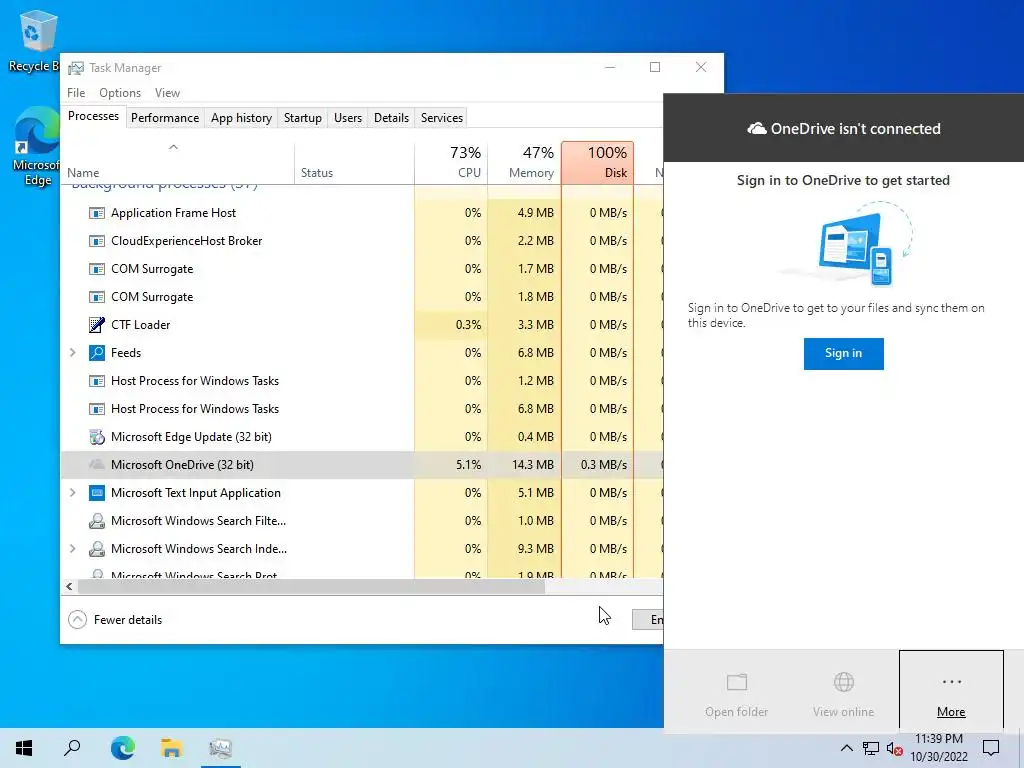Click the horizontal scrollbar left arrow

(x=69, y=586)
